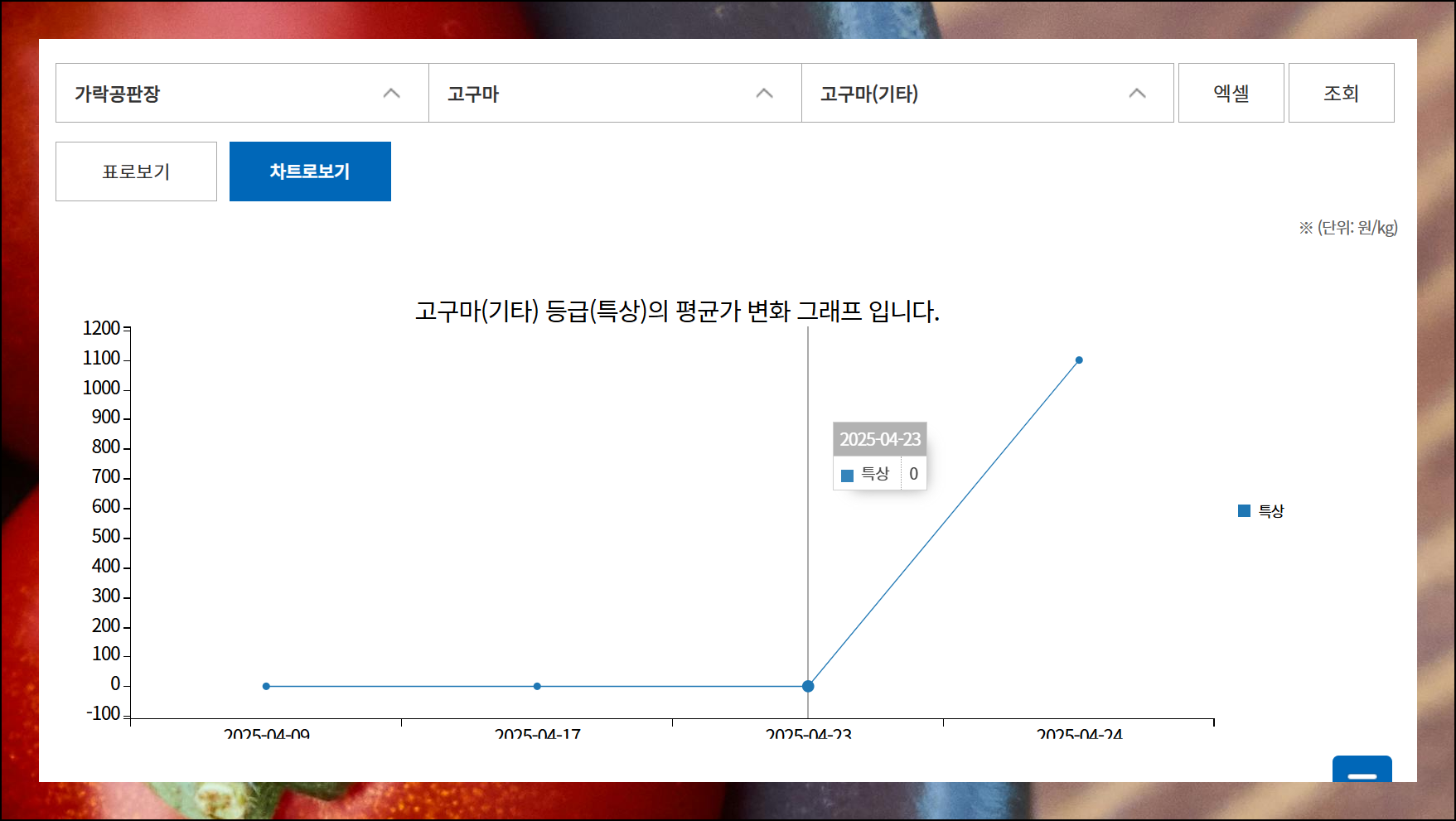Toggle the 특상 series in chart legend
The height and width of the screenshot is (821, 1456).
1261,511
